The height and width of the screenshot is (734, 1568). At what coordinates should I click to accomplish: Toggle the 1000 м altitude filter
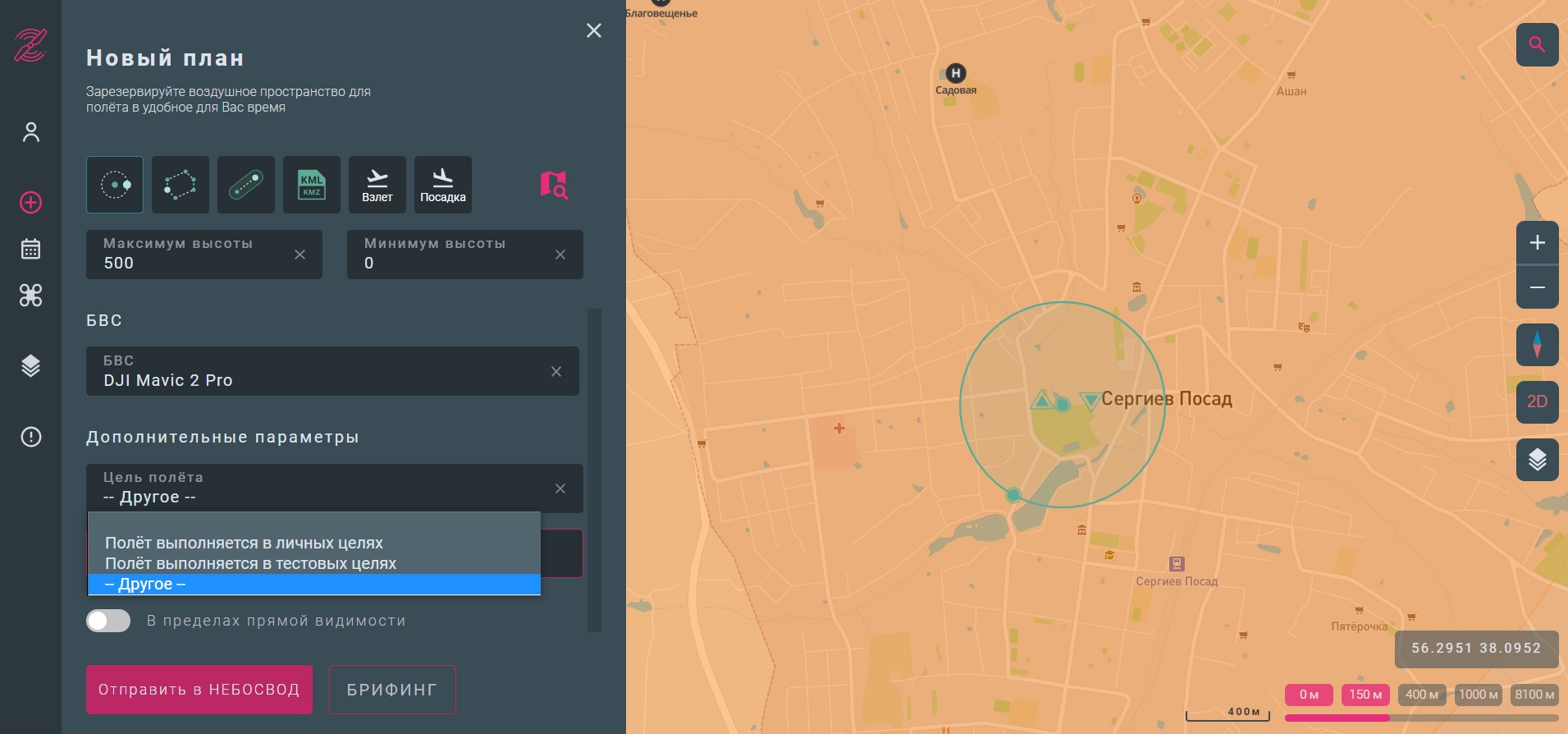[1479, 695]
